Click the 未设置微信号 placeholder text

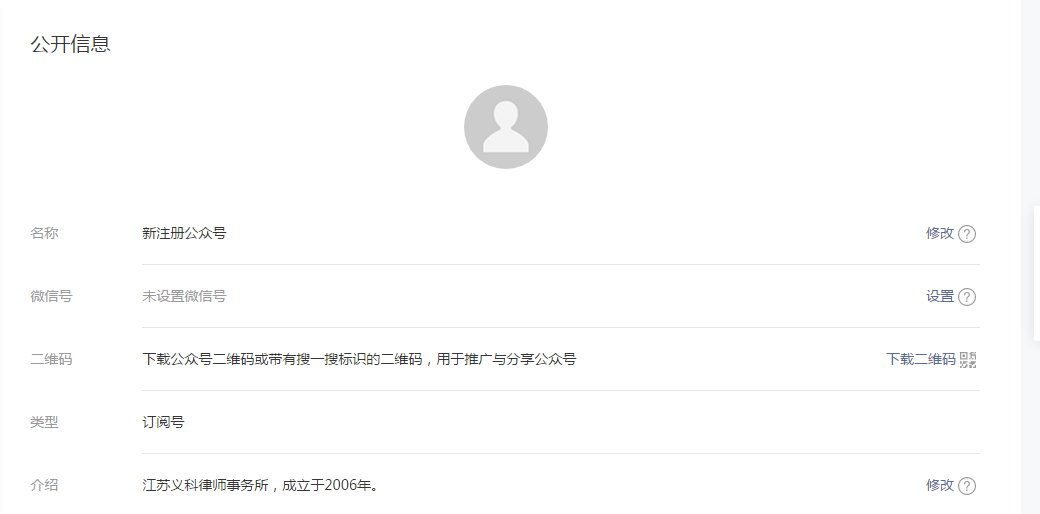point(184,296)
